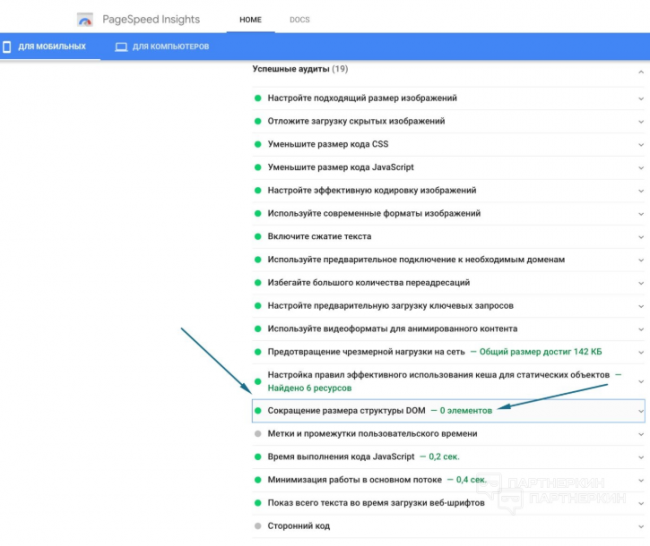This screenshot has height=546, width=650.
Task: Expand chevron for 'Настройте подходящий размер изображений'
Action: pyautogui.click(x=640, y=98)
